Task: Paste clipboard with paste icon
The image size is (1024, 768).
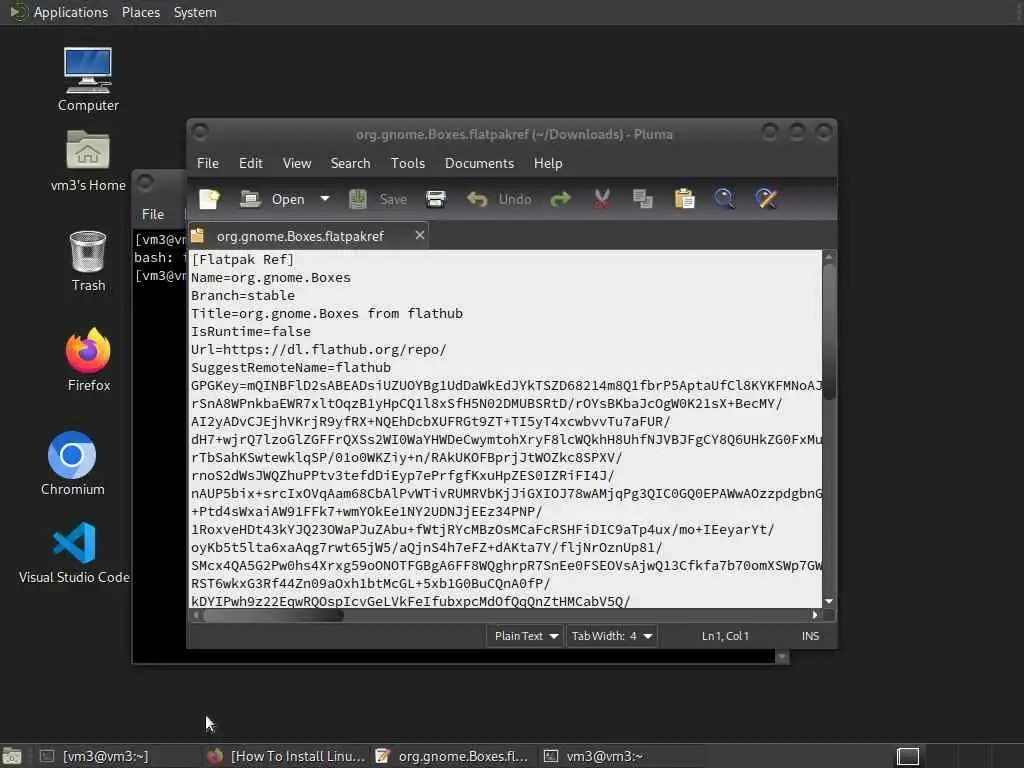Action: click(684, 199)
